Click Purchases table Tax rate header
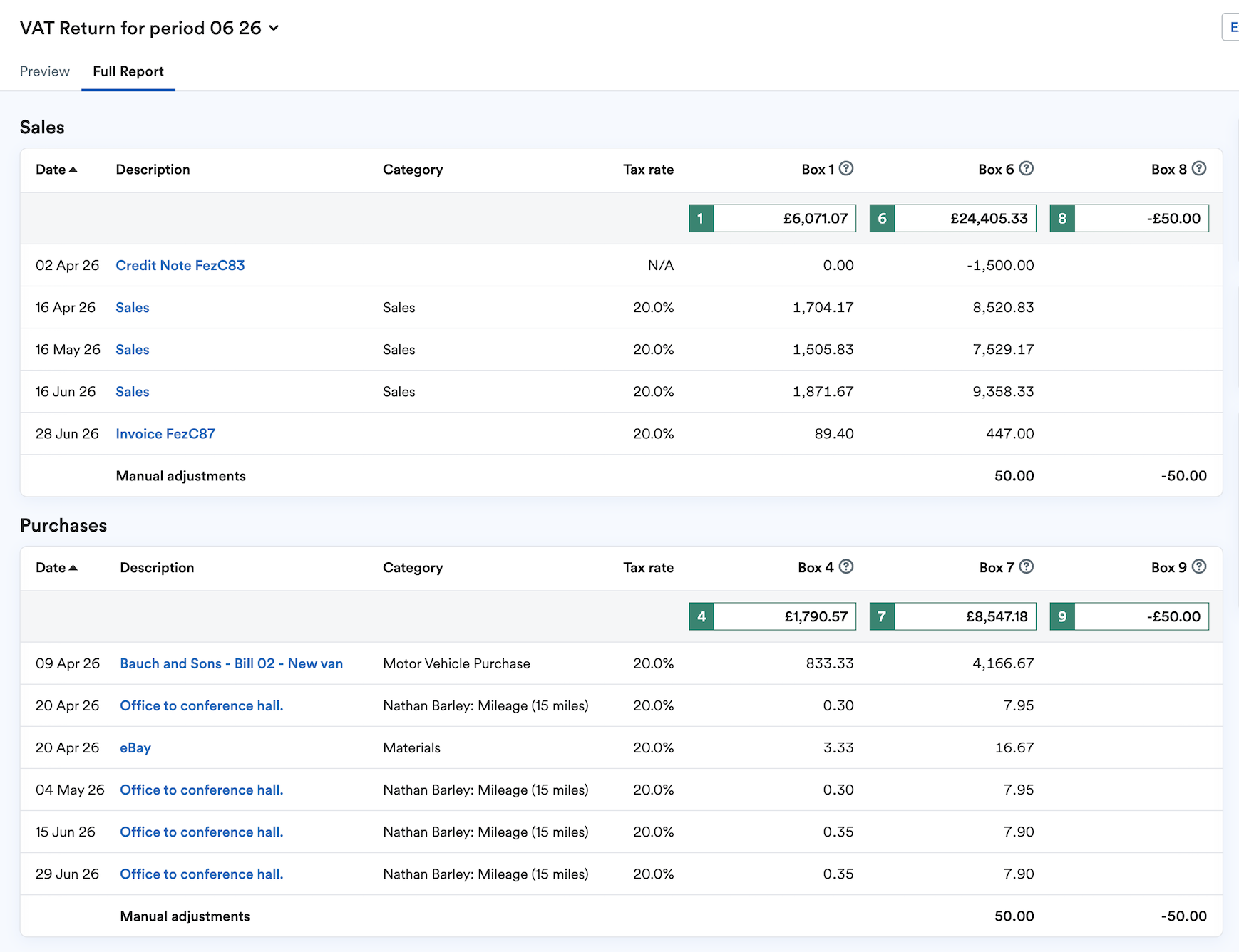The image size is (1239, 952). (648, 568)
